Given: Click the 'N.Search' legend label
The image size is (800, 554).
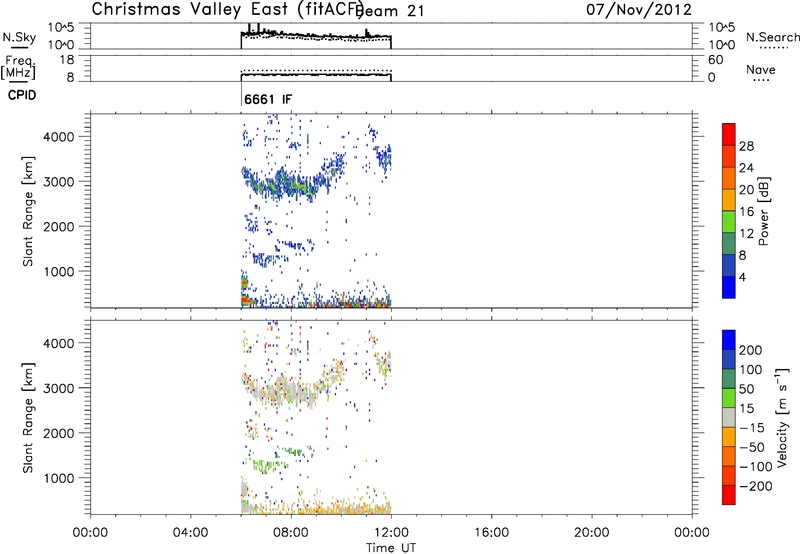Looking at the screenshot, I should [x=773, y=37].
